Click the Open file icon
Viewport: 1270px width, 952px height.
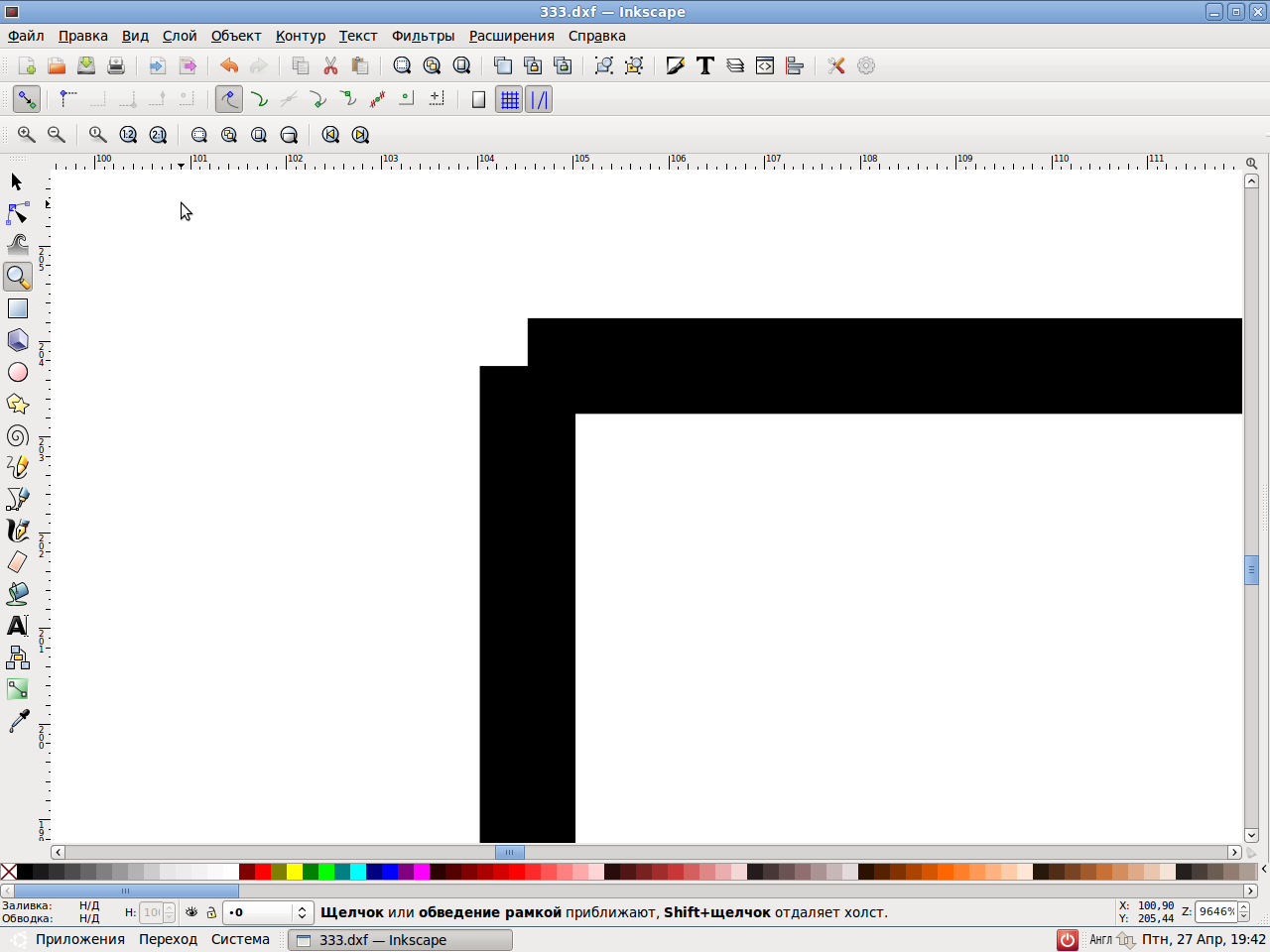click(57, 65)
